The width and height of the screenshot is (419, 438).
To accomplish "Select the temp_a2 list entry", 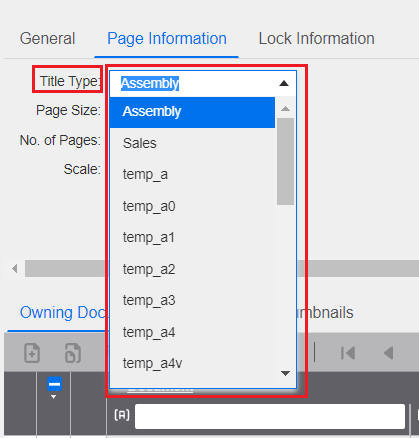I will coord(192,269).
